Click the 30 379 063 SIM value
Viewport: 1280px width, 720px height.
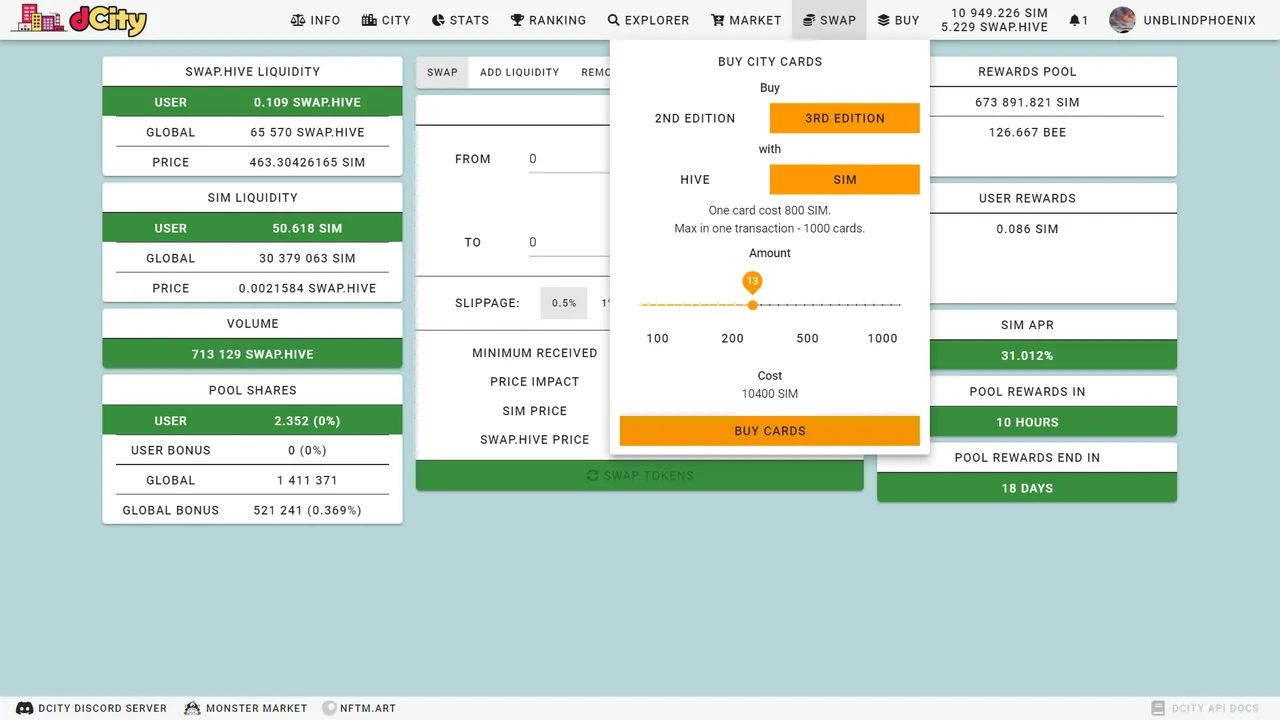click(307, 258)
